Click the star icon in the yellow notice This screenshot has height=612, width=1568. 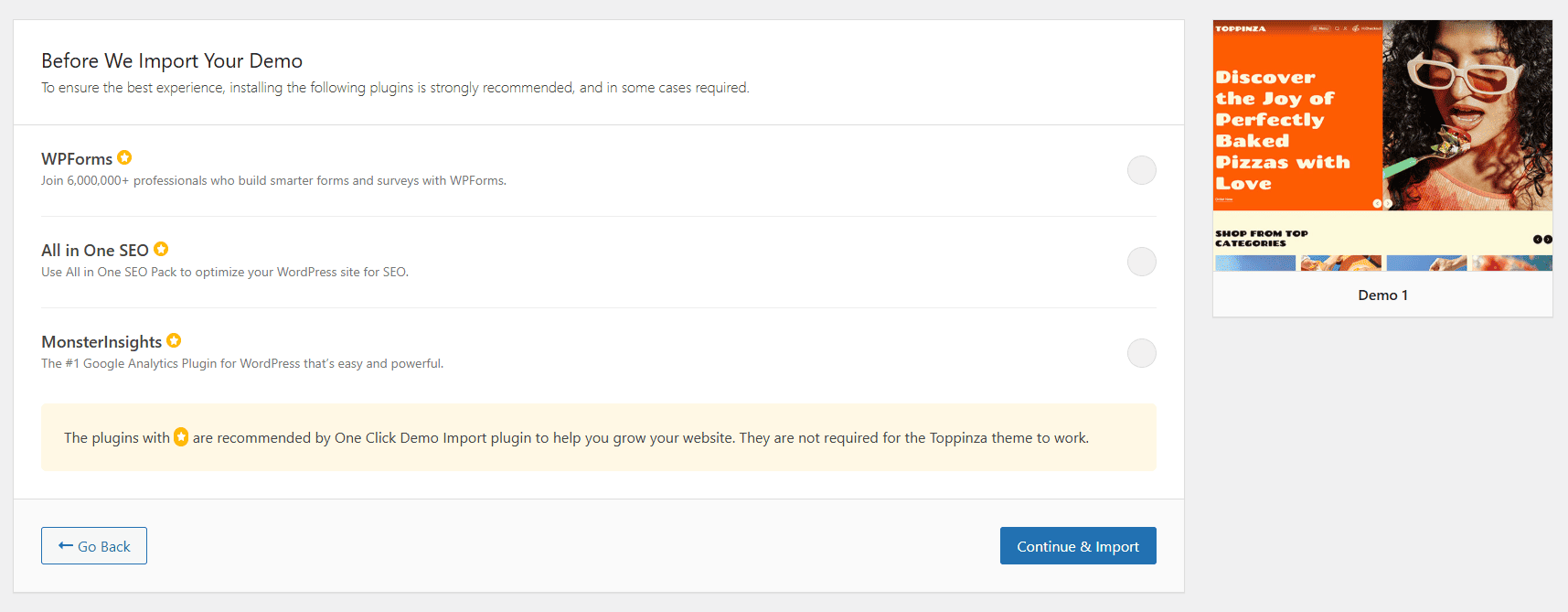tap(181, 437)
